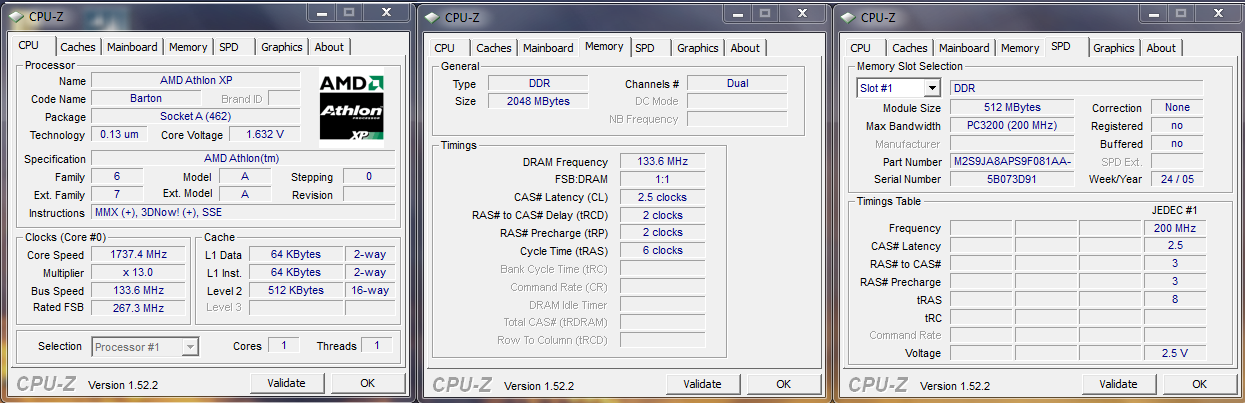Click the '5B073D91' serial number value
Image resolution: width=1245 pixels, height=403 pixels.
click(x=1012, y=179)
